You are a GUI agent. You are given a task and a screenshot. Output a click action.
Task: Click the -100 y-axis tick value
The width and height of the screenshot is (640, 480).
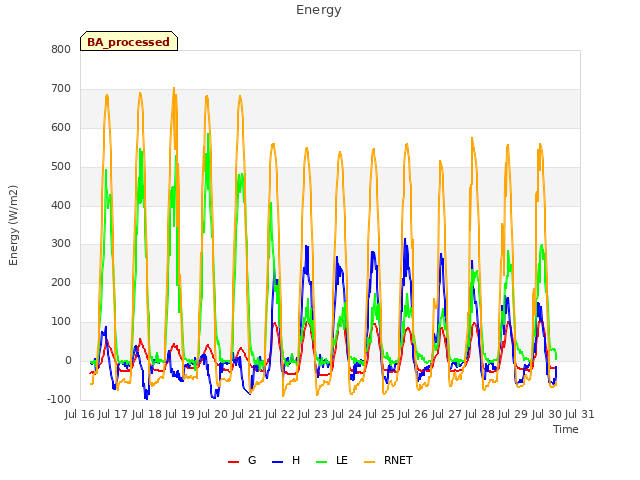pyautogui.click(x=59, y=400)
